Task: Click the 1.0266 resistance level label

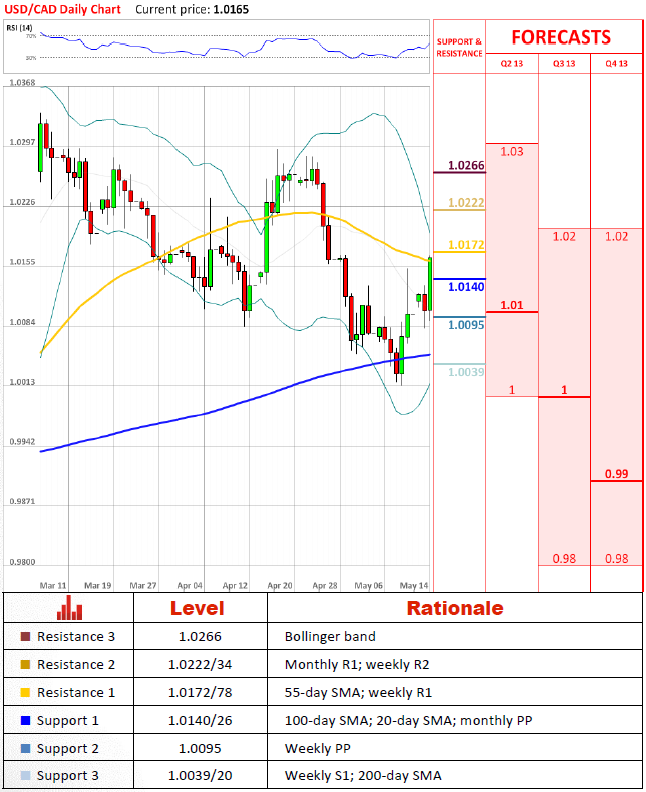Action: (x=466, y=165)
